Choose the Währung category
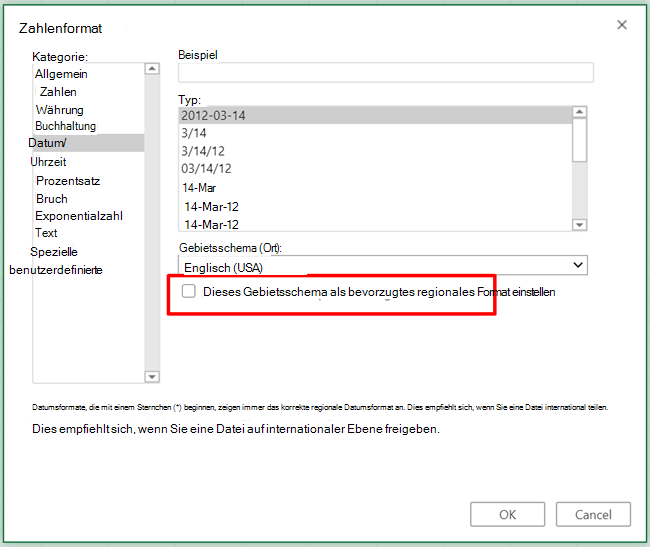650x547 pixels. pos(59,109)
